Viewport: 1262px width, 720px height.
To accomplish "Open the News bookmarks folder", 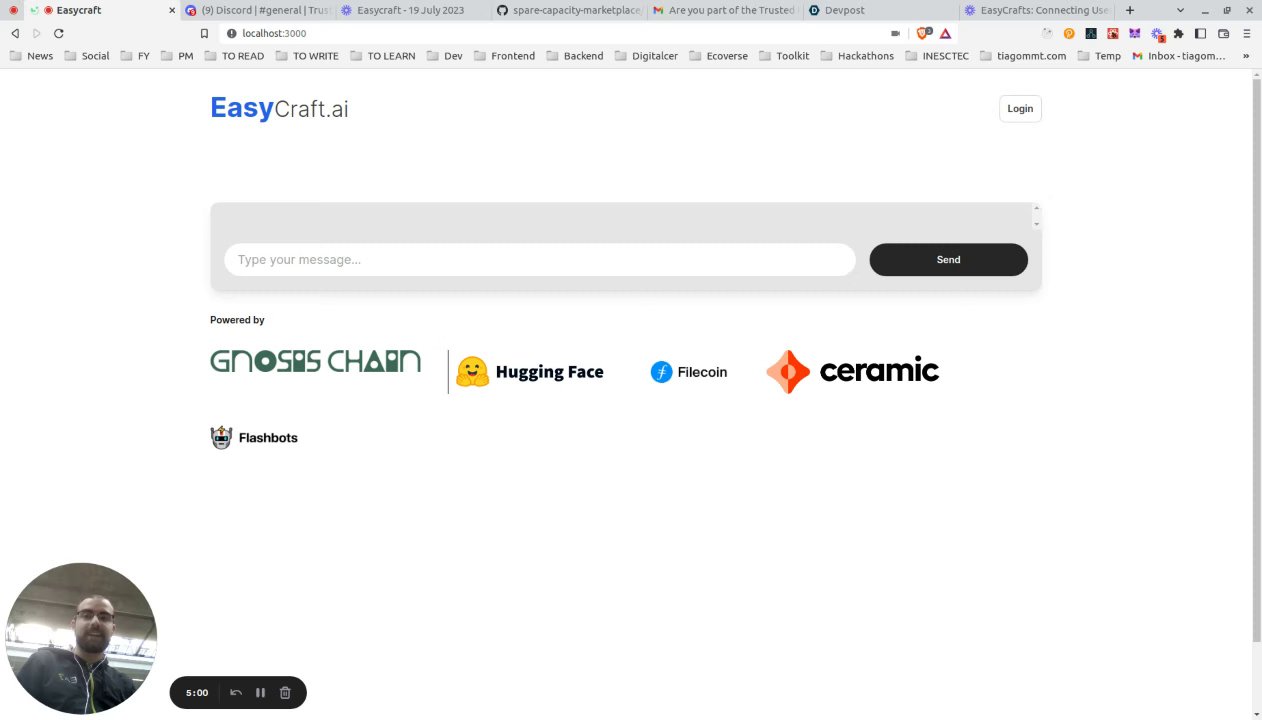I will [31, 56].
